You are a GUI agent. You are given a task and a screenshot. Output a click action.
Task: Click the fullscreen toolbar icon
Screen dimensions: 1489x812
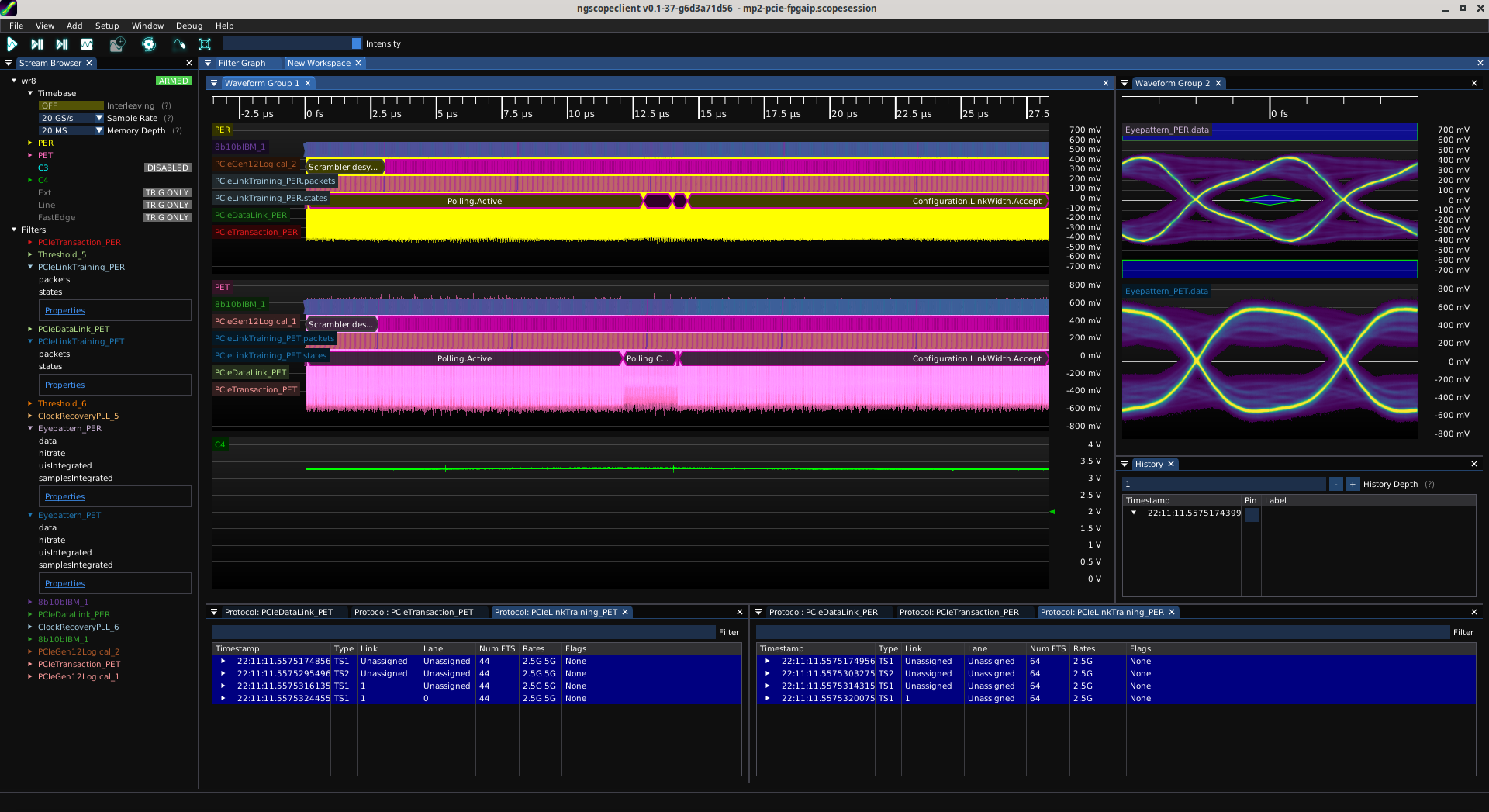[205, 44]
